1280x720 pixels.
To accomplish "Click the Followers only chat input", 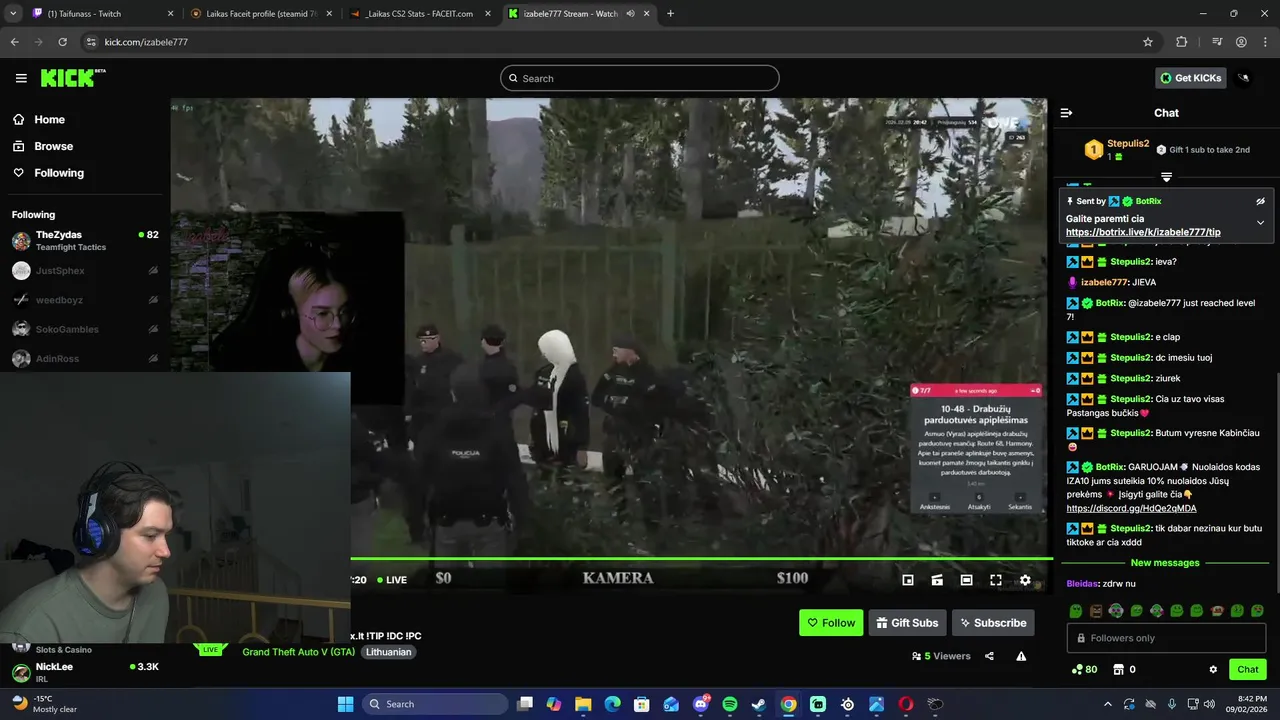I will (x=1166, y=638).
